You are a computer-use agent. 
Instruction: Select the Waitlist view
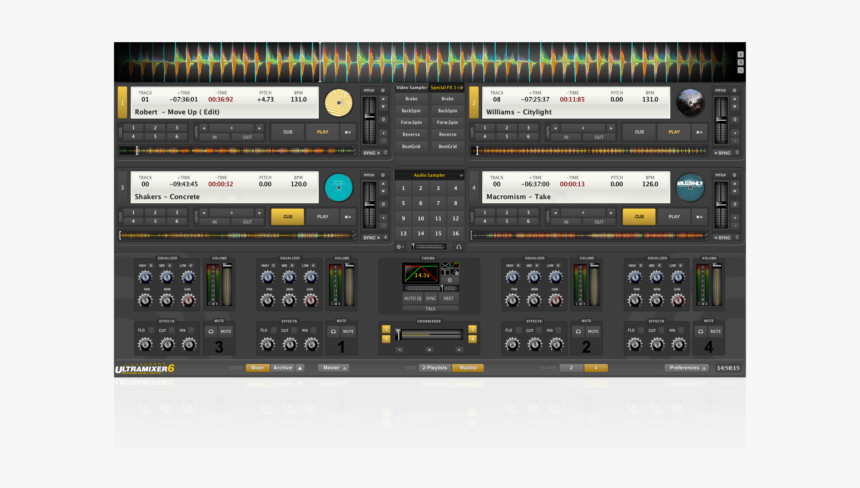(x=468, y=368)
